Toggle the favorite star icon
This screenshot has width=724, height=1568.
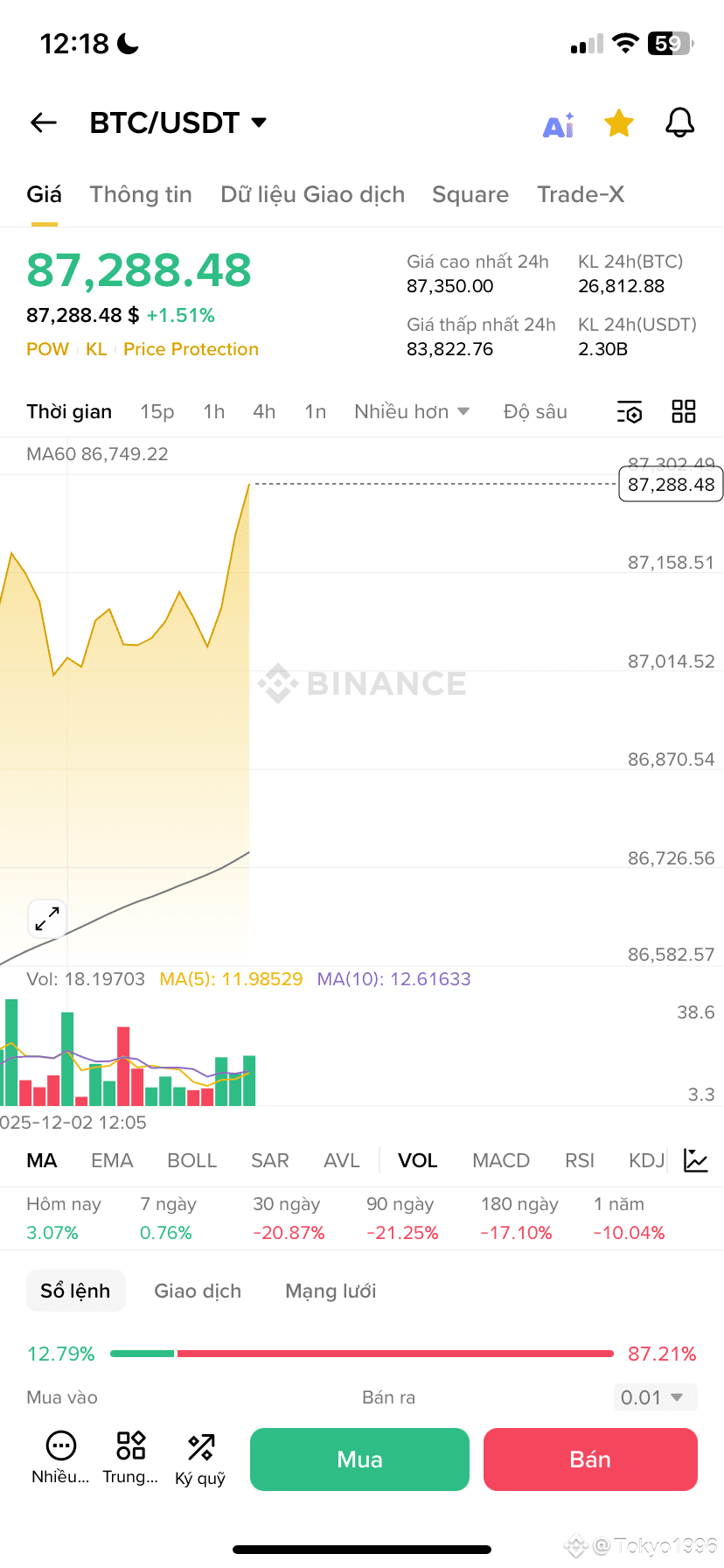tap(619, 123)
